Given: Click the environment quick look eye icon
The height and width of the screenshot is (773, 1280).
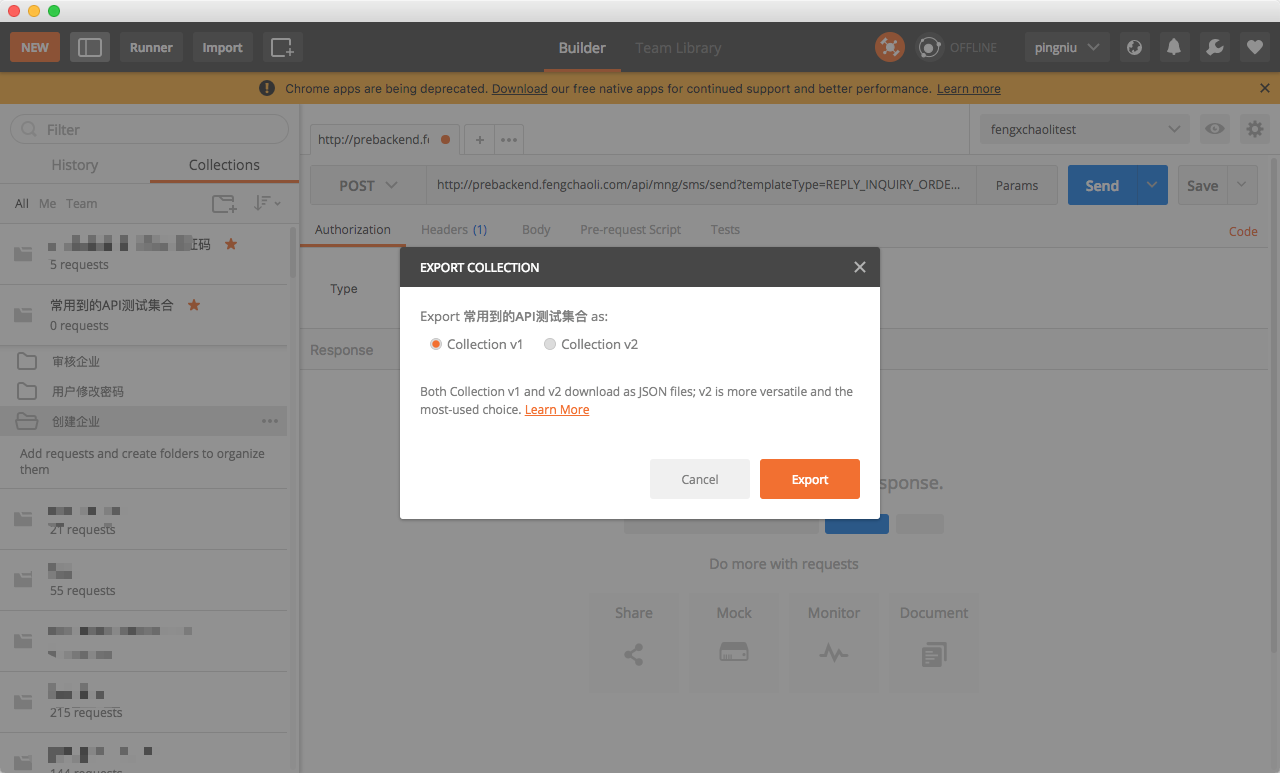Looking at the screenshot, I should coord(1215,129).
